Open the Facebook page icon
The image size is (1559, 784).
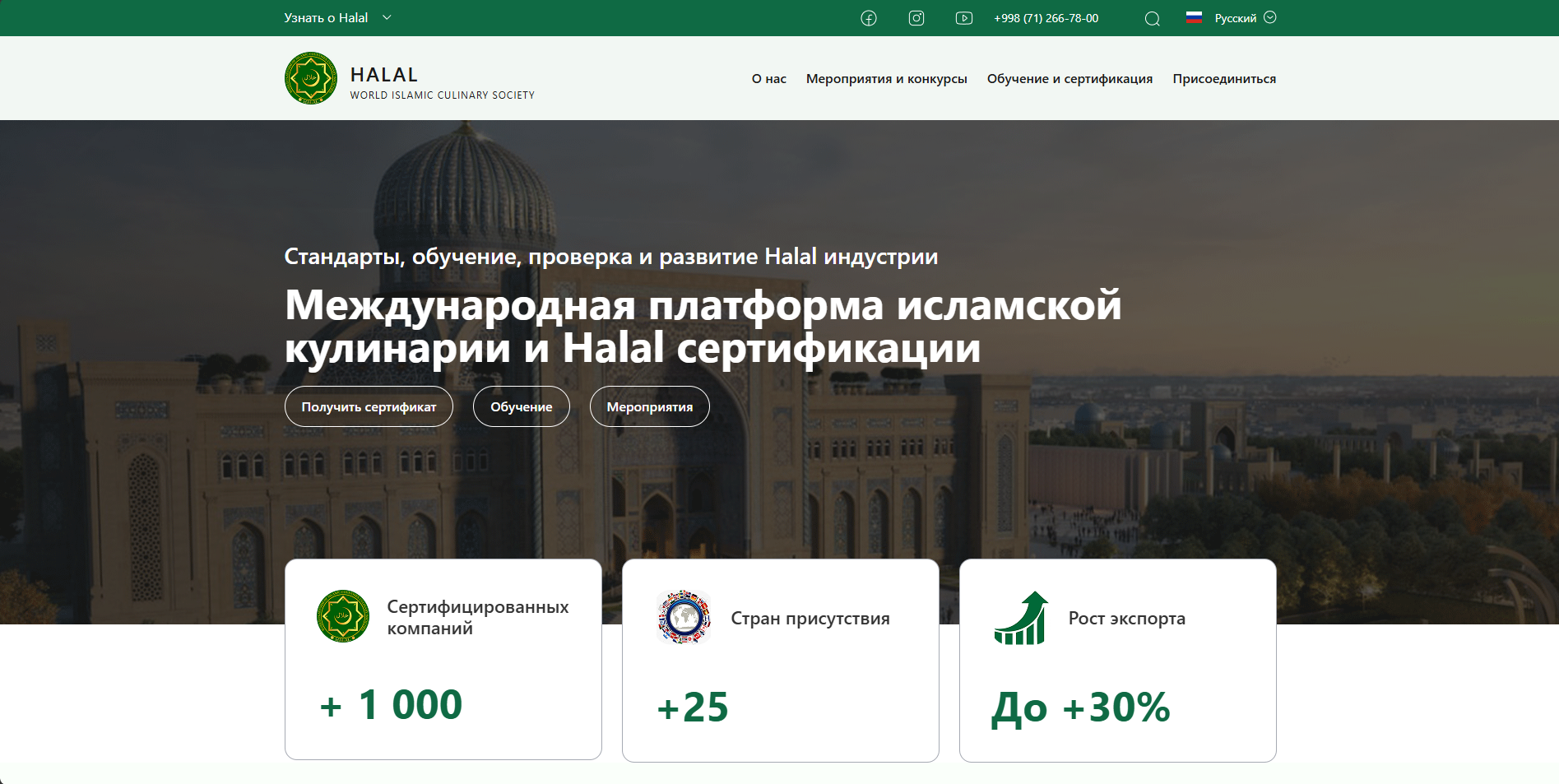click(x=869, y=18)
